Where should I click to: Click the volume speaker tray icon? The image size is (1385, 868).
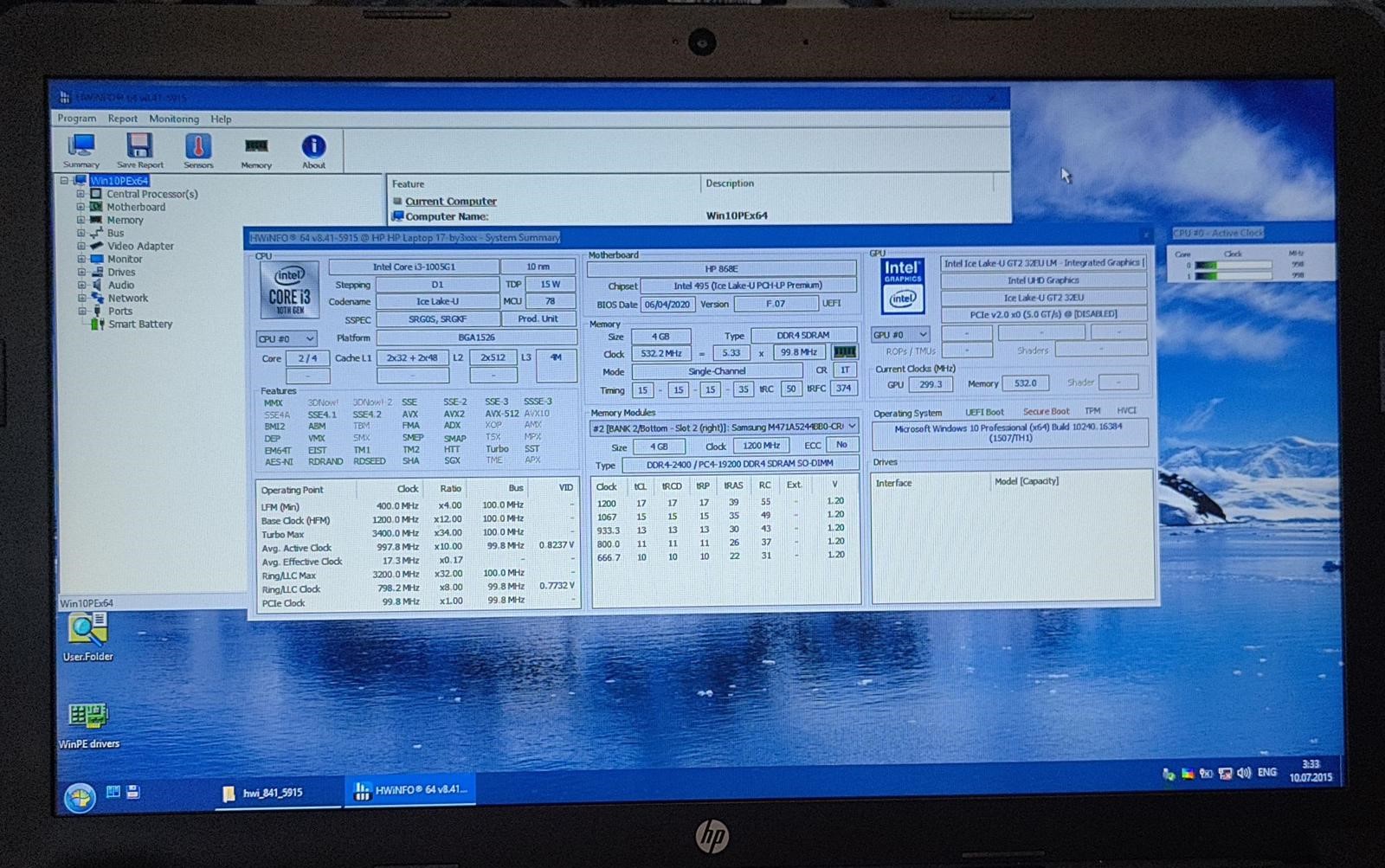(x=1244, y=773)
